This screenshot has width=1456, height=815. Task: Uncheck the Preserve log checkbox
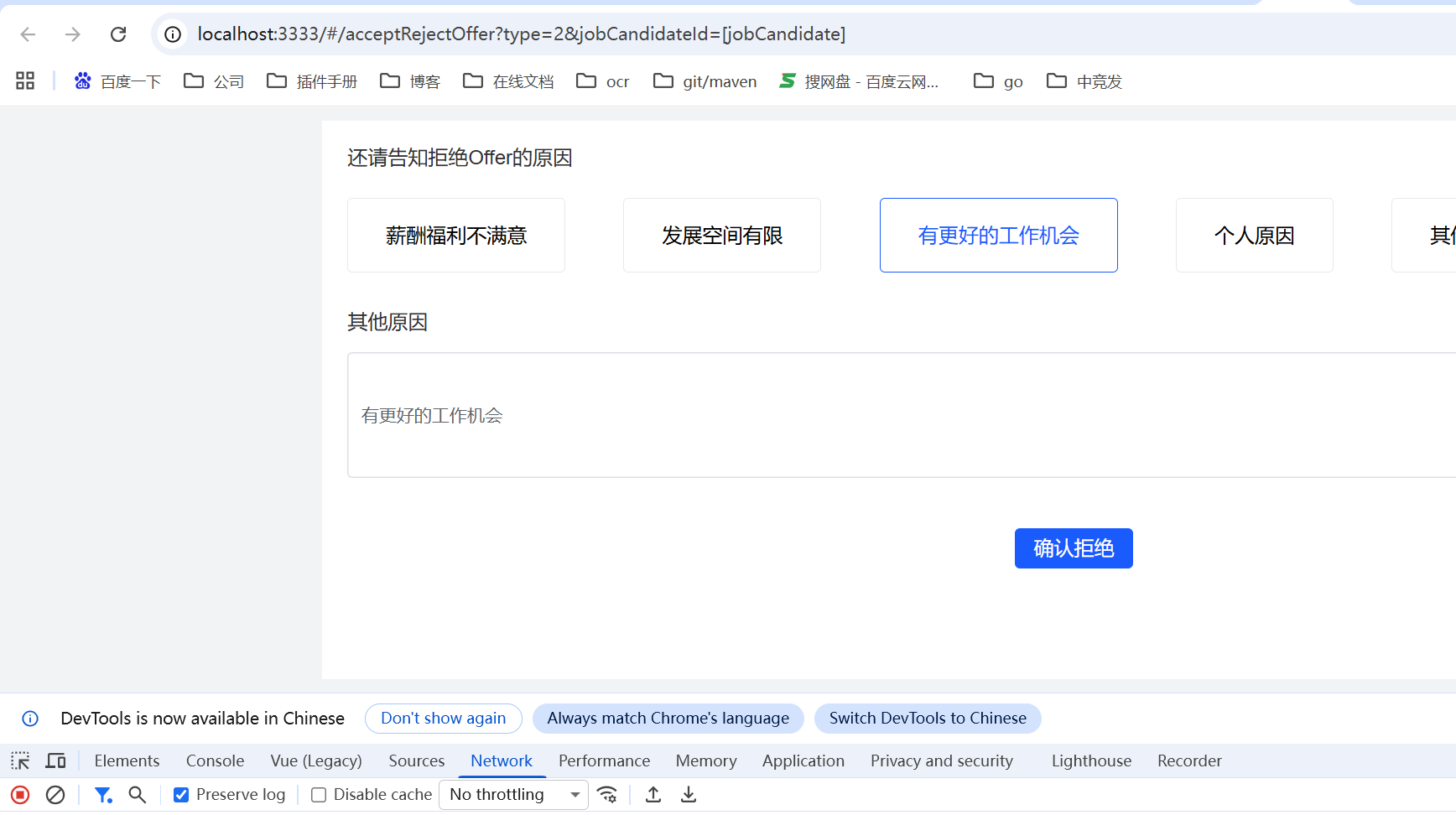[x=181, y=795]
